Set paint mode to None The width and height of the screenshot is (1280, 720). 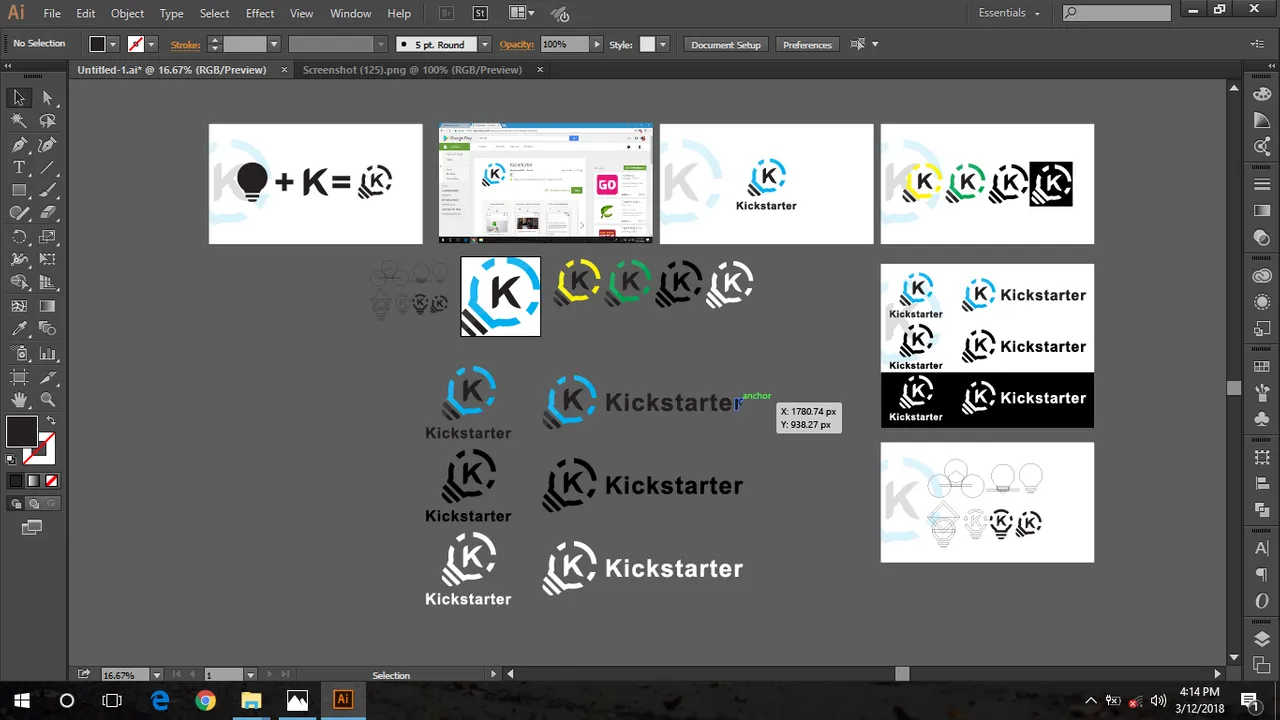pos(51,481)
